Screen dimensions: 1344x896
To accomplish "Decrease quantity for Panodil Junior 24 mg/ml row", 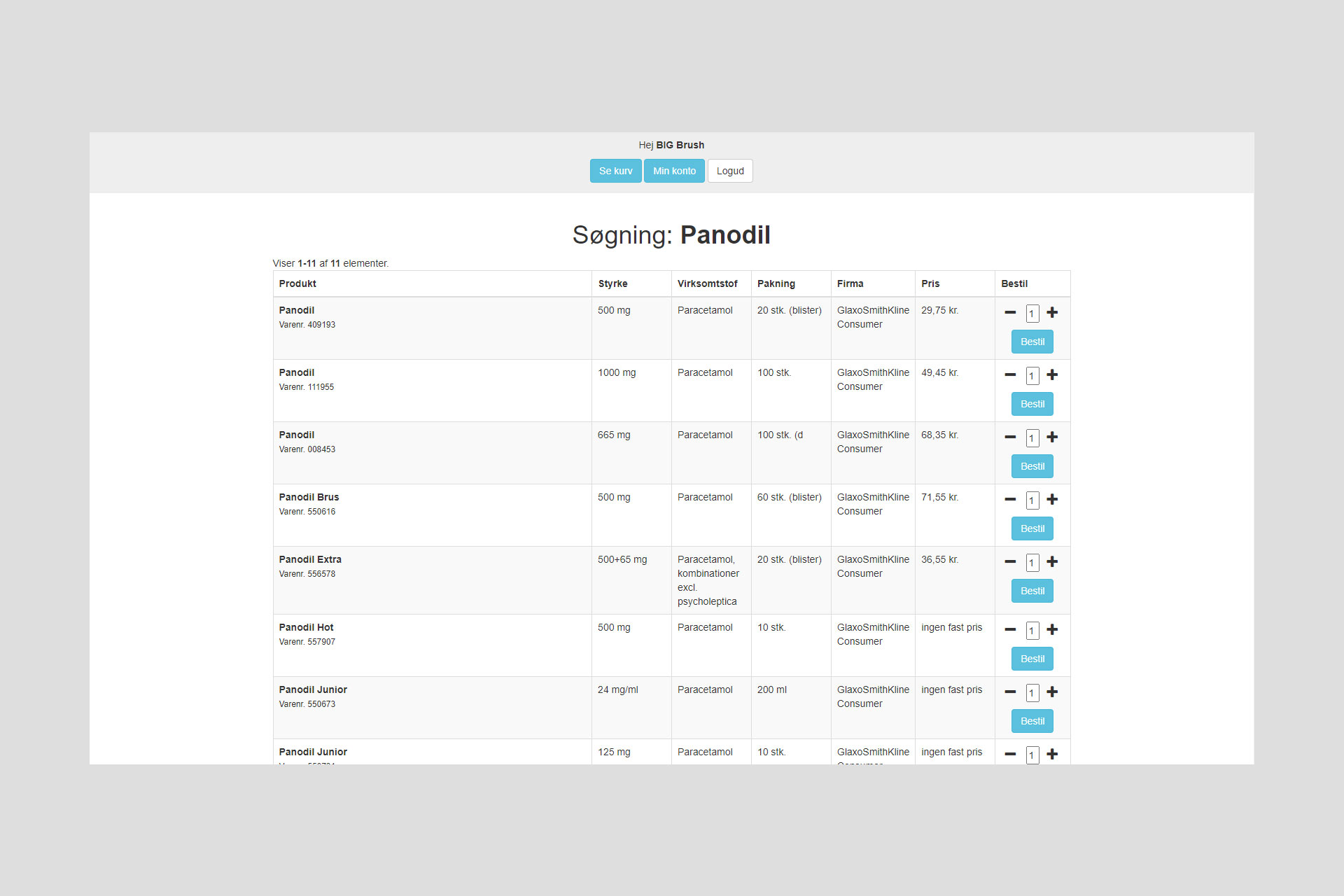I will (1010, 692).
